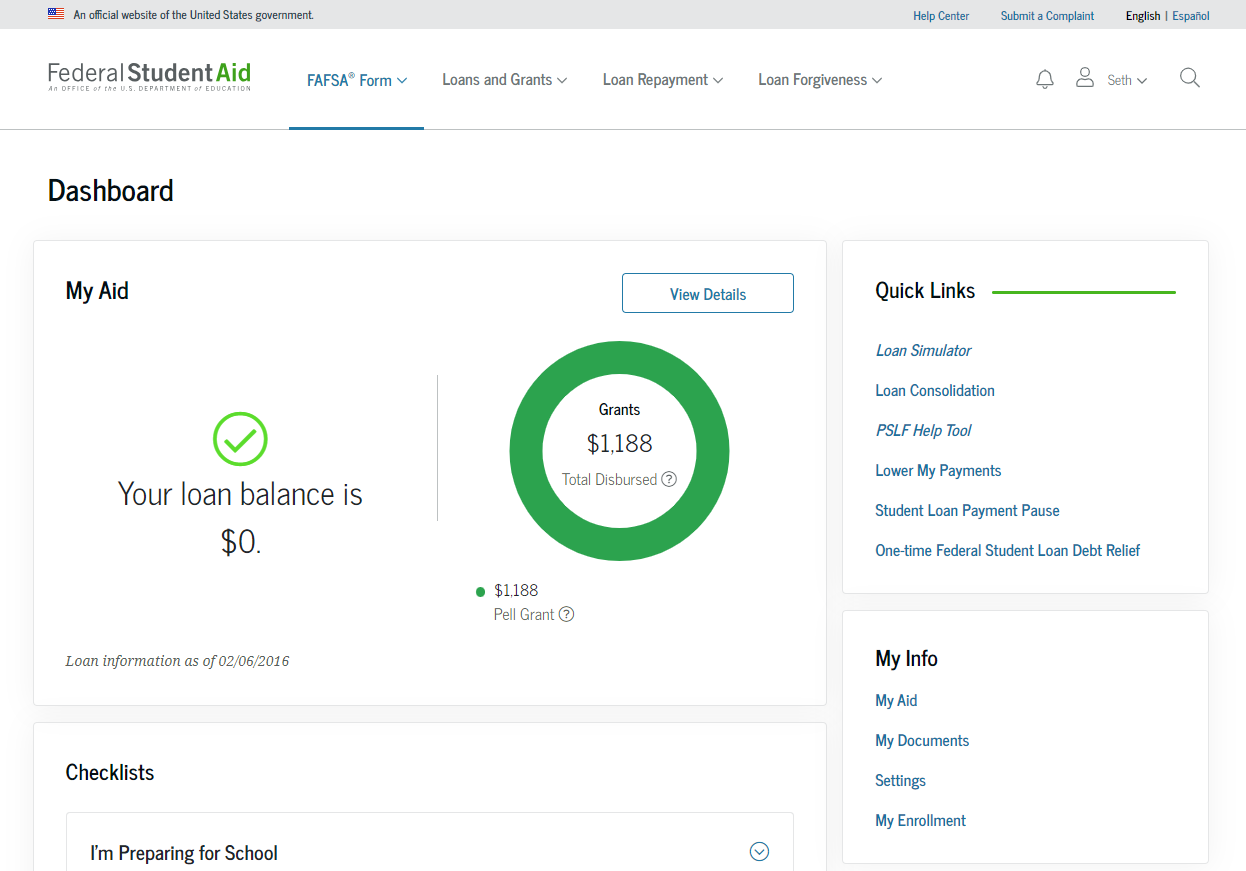The image size is (1246, 871).
Task: Click 'Loan information as of 02/06/2016' text
Action: coord(177,661)
